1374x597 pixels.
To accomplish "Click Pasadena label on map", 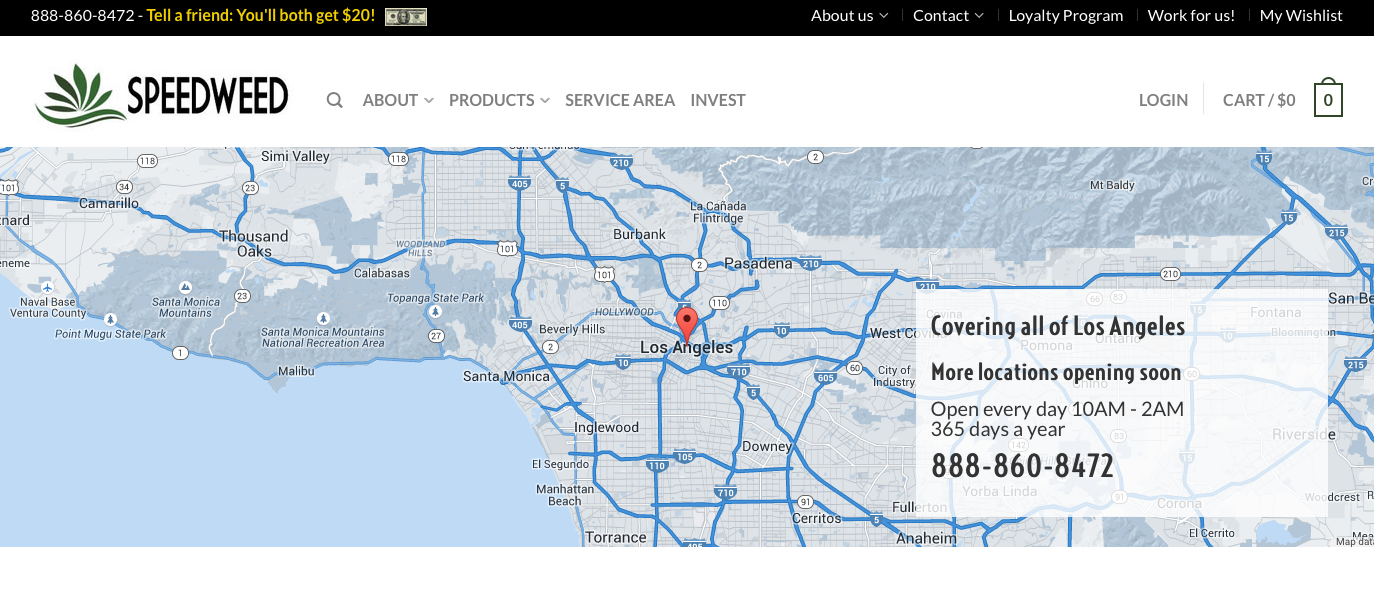I will click(758, 264).
